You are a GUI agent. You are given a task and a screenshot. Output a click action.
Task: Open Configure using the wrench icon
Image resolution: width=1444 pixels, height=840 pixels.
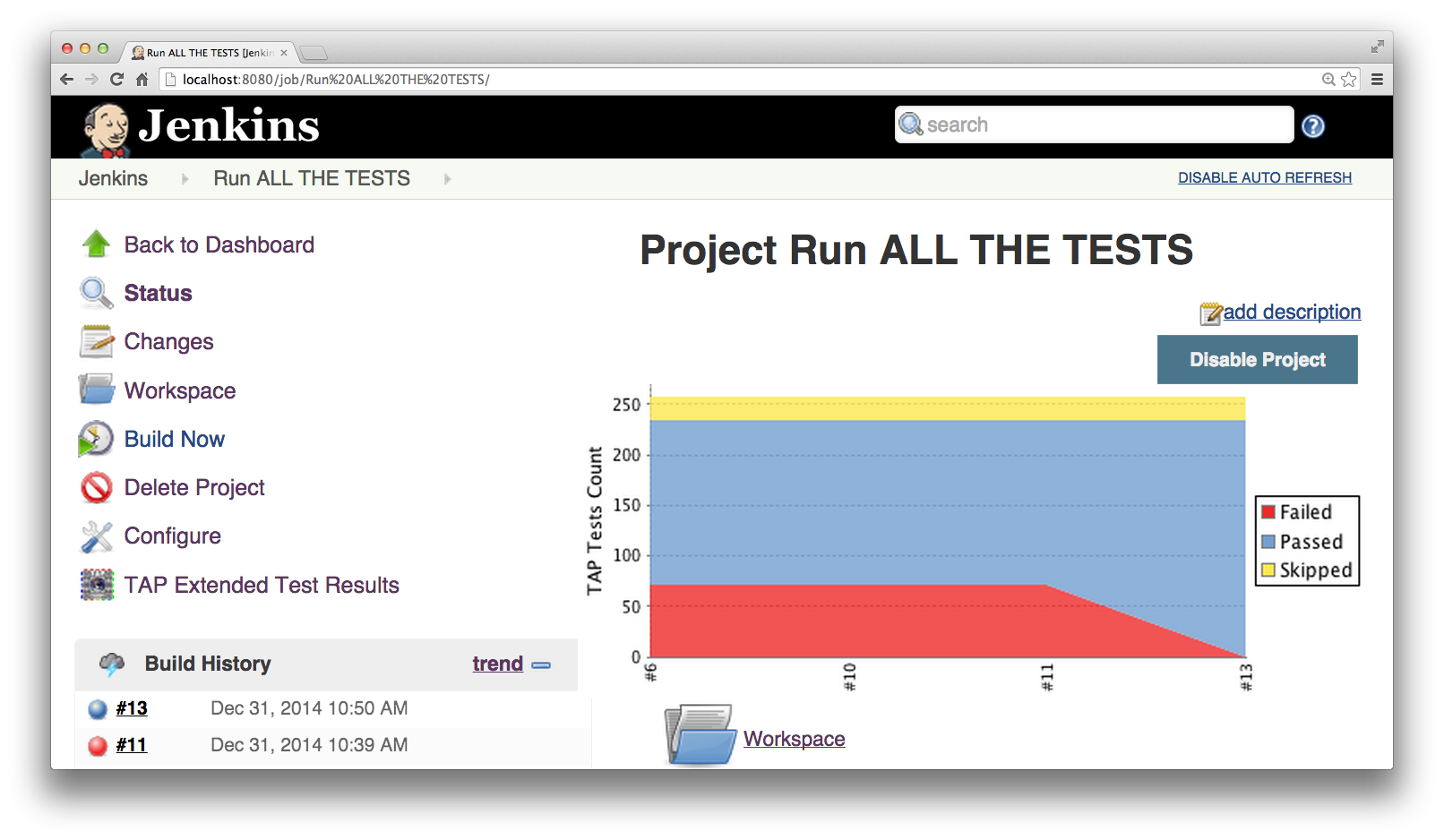96,536
